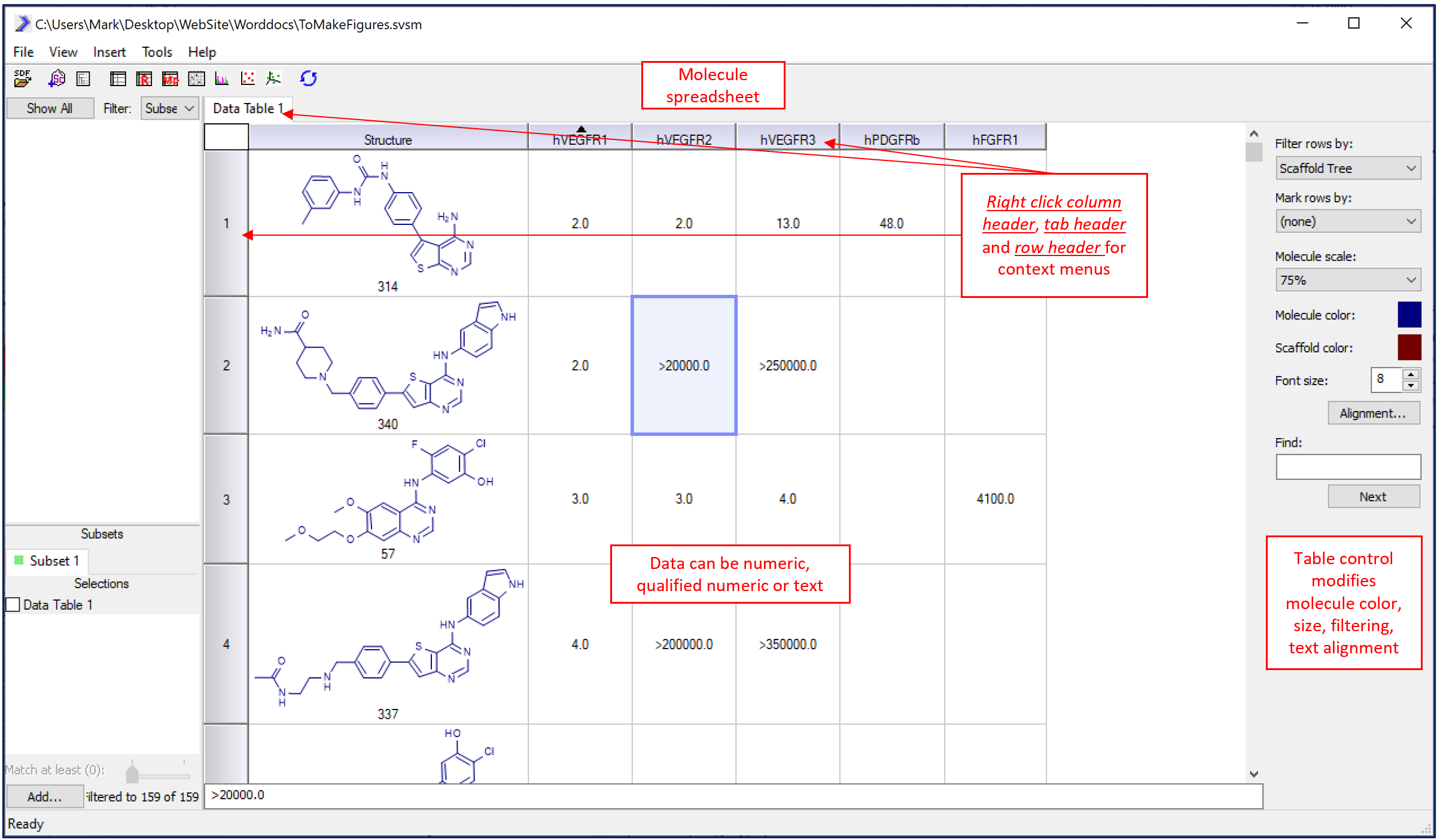Viewport: 1440px width, 840px height.
Task: Check the Data Table 1 selection checkbox
Action: (13, 605)
